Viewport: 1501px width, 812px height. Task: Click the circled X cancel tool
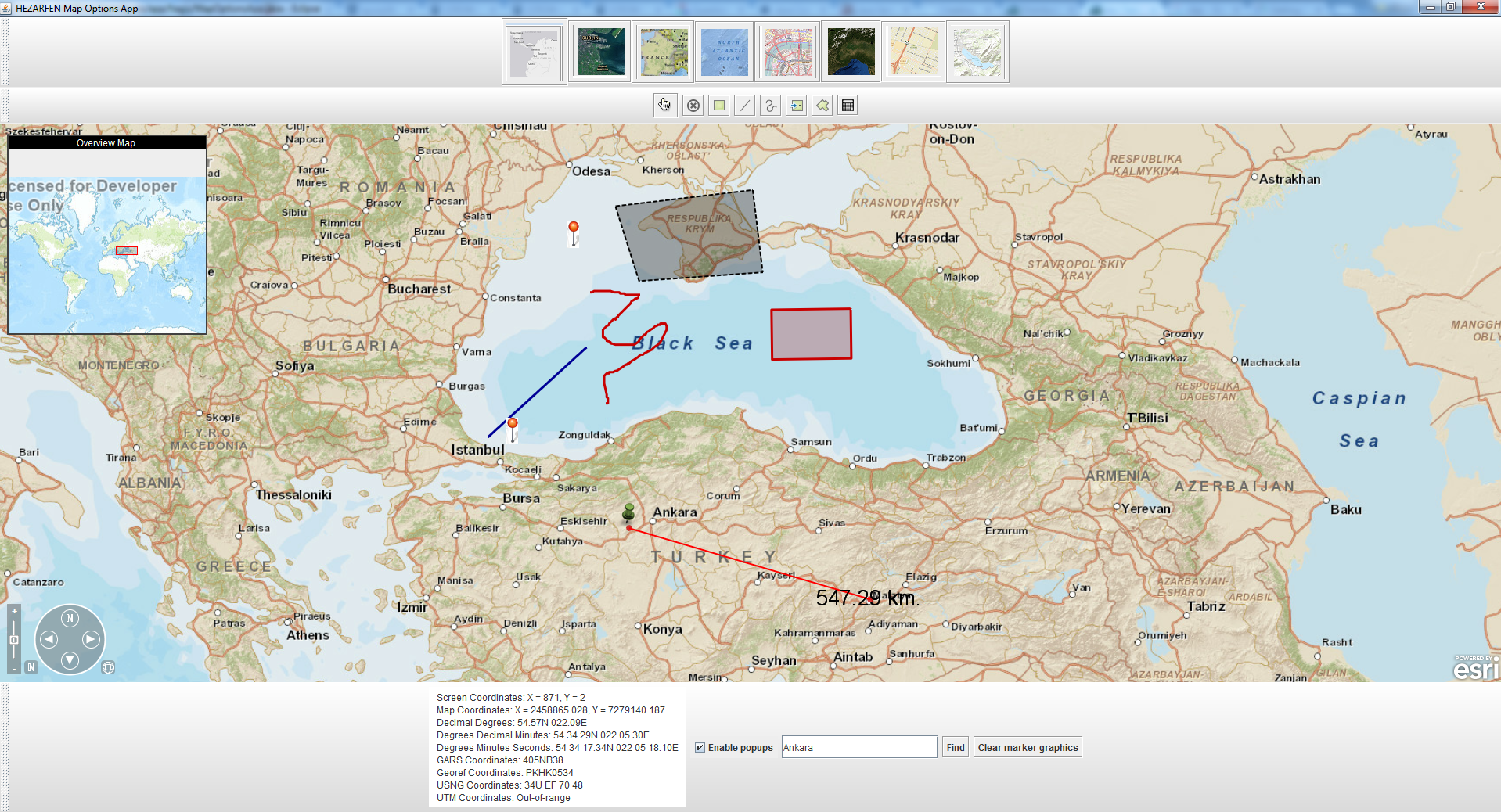693,106
